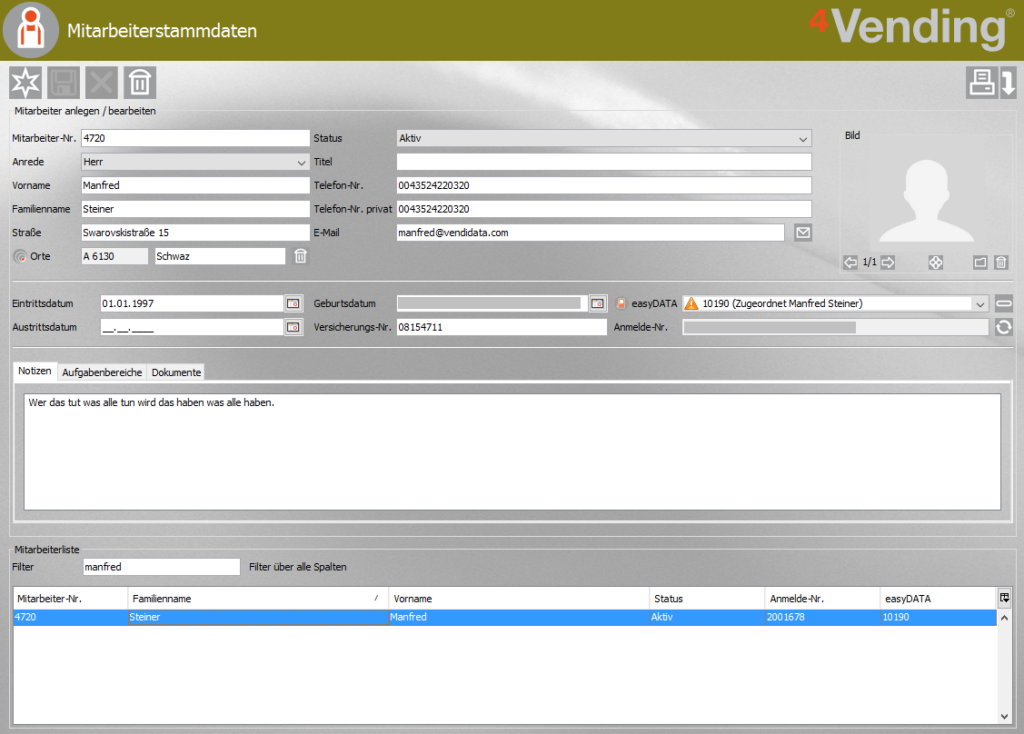Show next picture with right arrow
Viewport: 1024px width, 734px height.
coord(888,263)
